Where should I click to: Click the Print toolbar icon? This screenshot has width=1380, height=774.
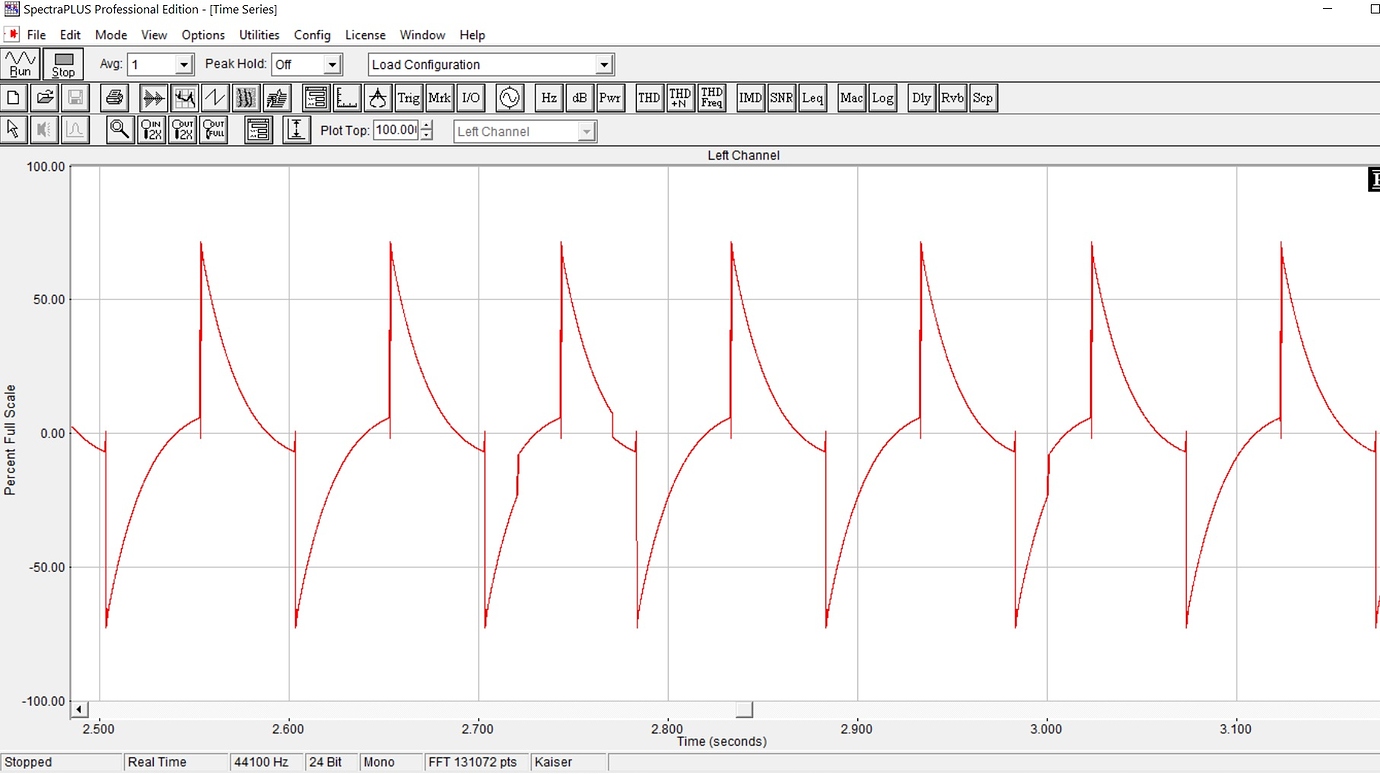pos(114,98)
